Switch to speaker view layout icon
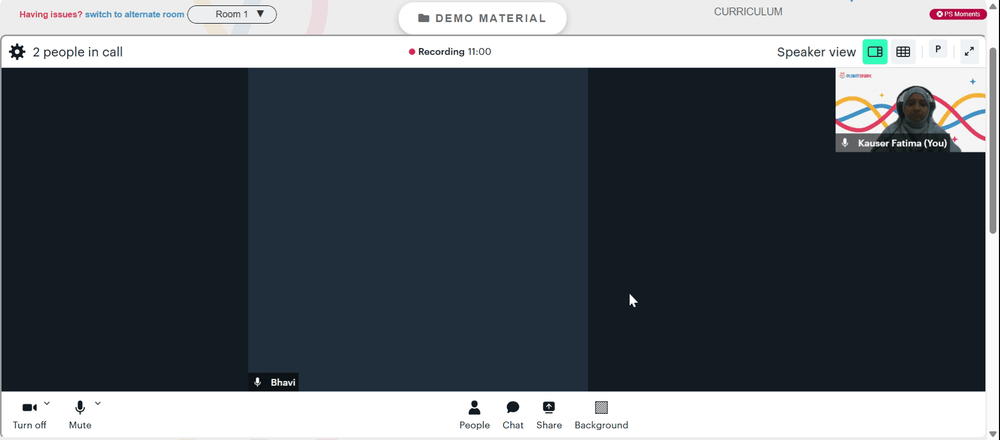 [875, 52]
